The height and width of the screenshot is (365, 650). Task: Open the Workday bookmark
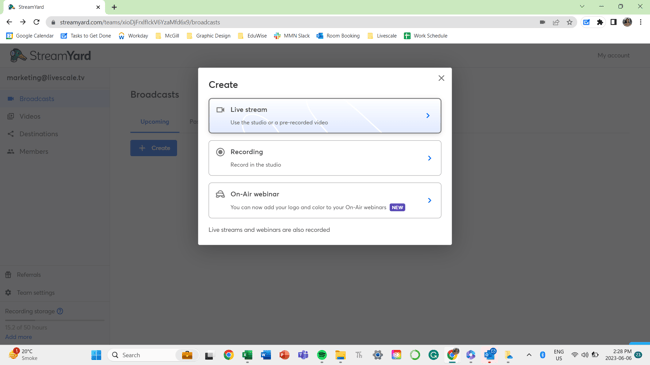(x=133, y=36)
